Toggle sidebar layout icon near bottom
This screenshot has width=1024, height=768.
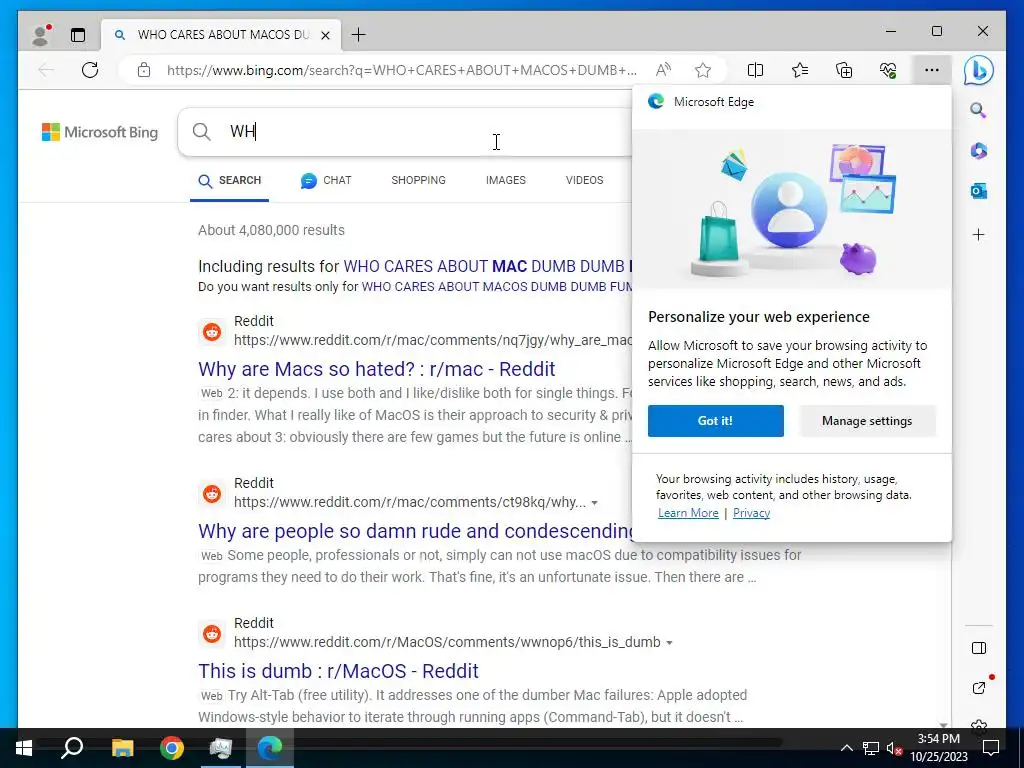point(978,648)
